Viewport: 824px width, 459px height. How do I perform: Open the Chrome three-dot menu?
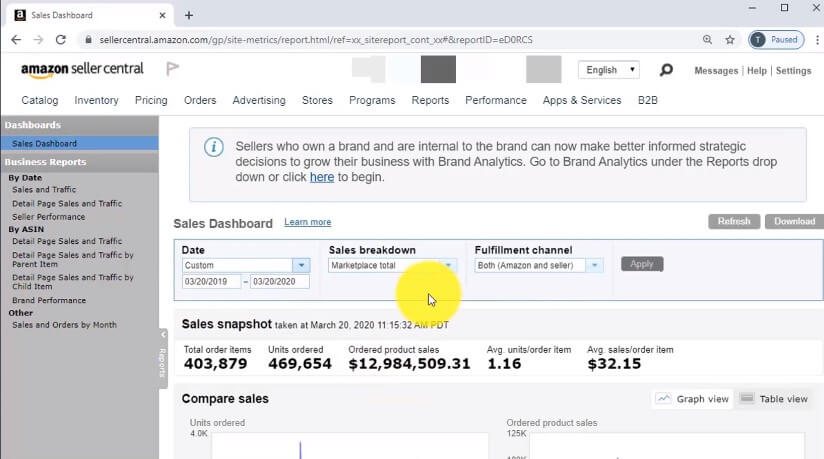(817, 39)
